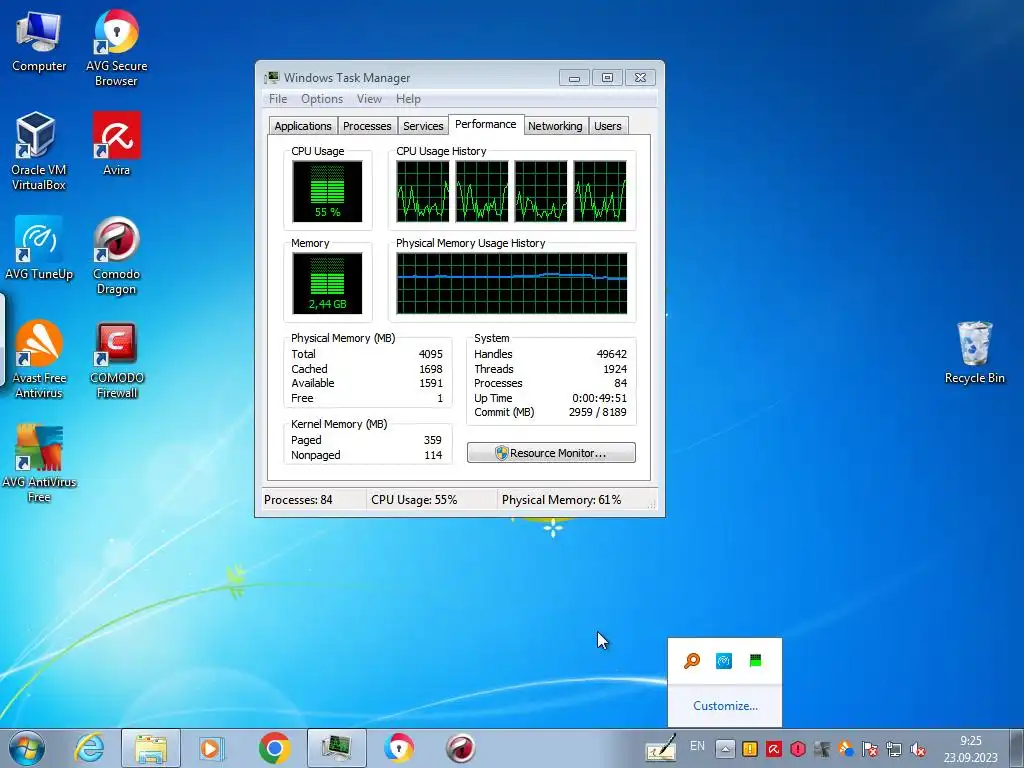1024x768 pixels.
Task: Select the AVG TuneUp desktop shortcut
Action: pyautogui.click(x=39, y=248)
